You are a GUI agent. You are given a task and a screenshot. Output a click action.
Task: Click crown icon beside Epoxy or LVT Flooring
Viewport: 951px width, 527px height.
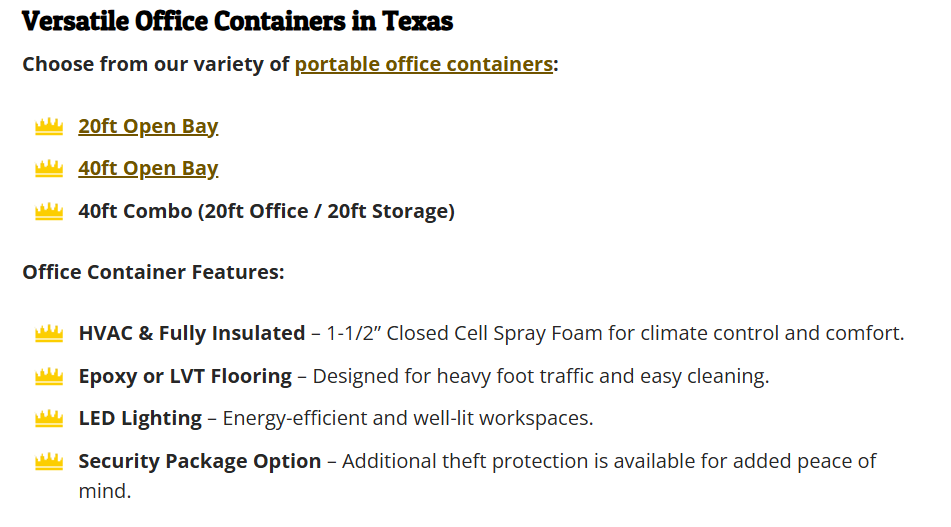point(49,377)
